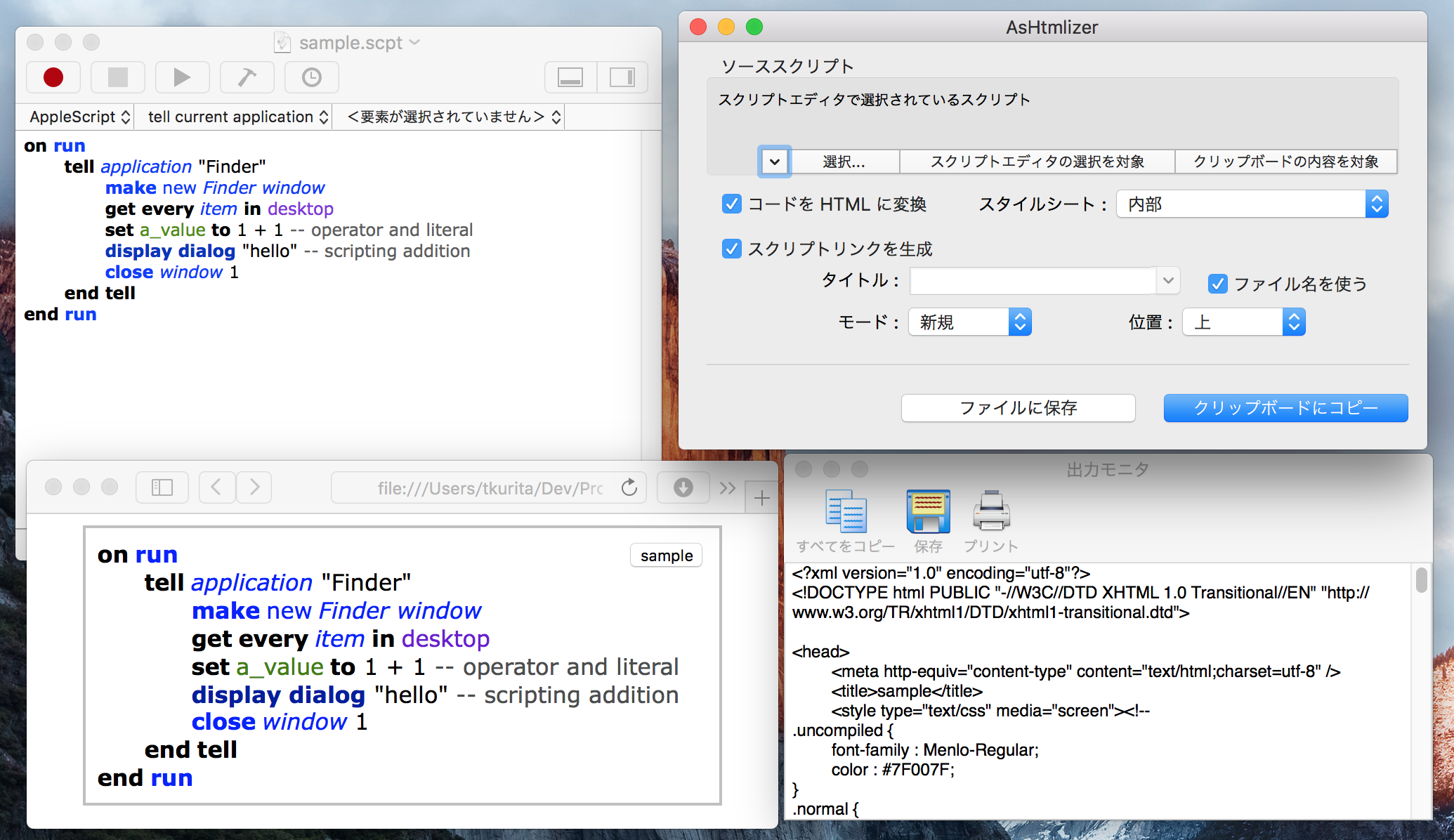Select the AppleScript language popup

[x=79, y=117]
